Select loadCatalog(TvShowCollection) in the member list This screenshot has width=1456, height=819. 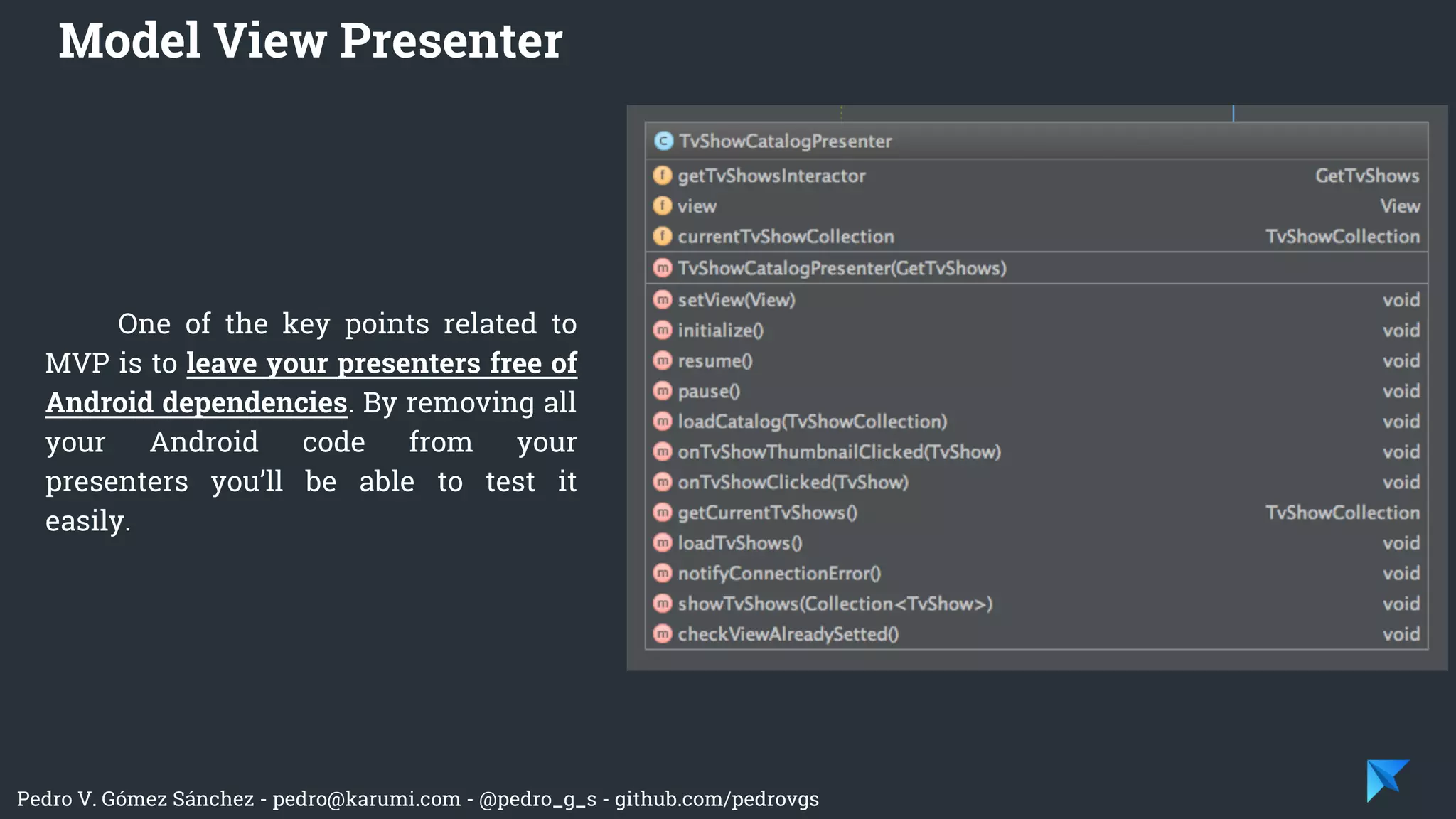pos(812,422)
